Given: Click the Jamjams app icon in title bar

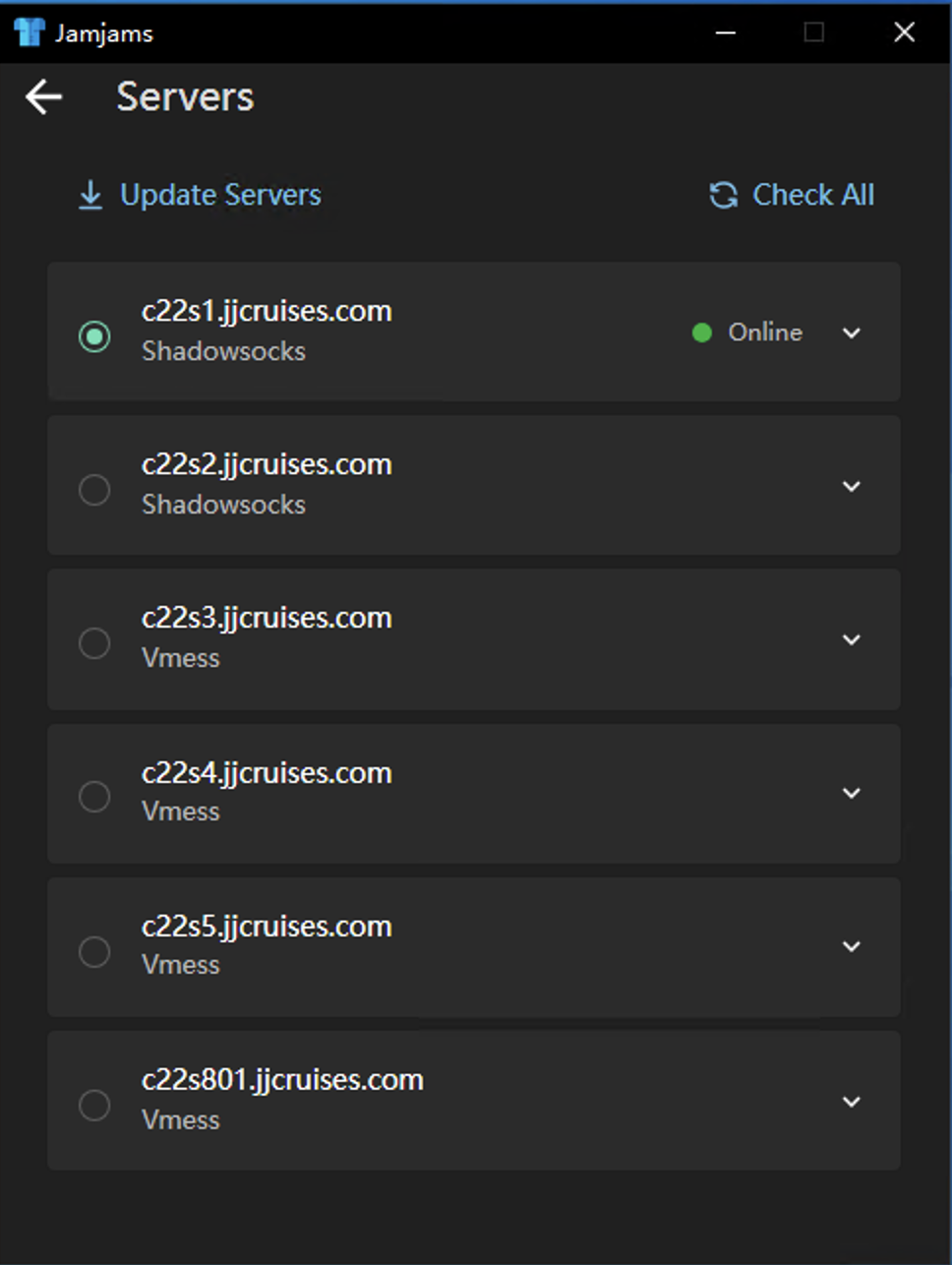Looking at the screenshot, I should click(x=30, y=32).
